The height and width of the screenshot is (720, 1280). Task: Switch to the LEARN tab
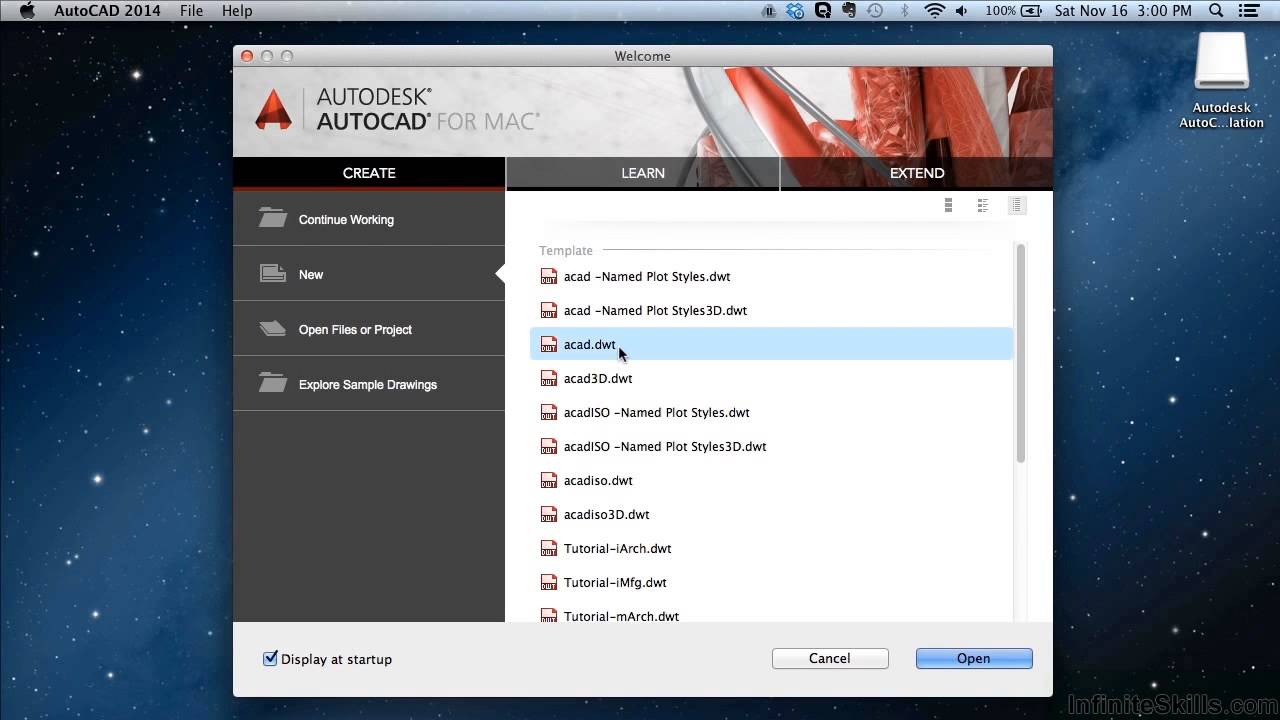tap(643, 173)
